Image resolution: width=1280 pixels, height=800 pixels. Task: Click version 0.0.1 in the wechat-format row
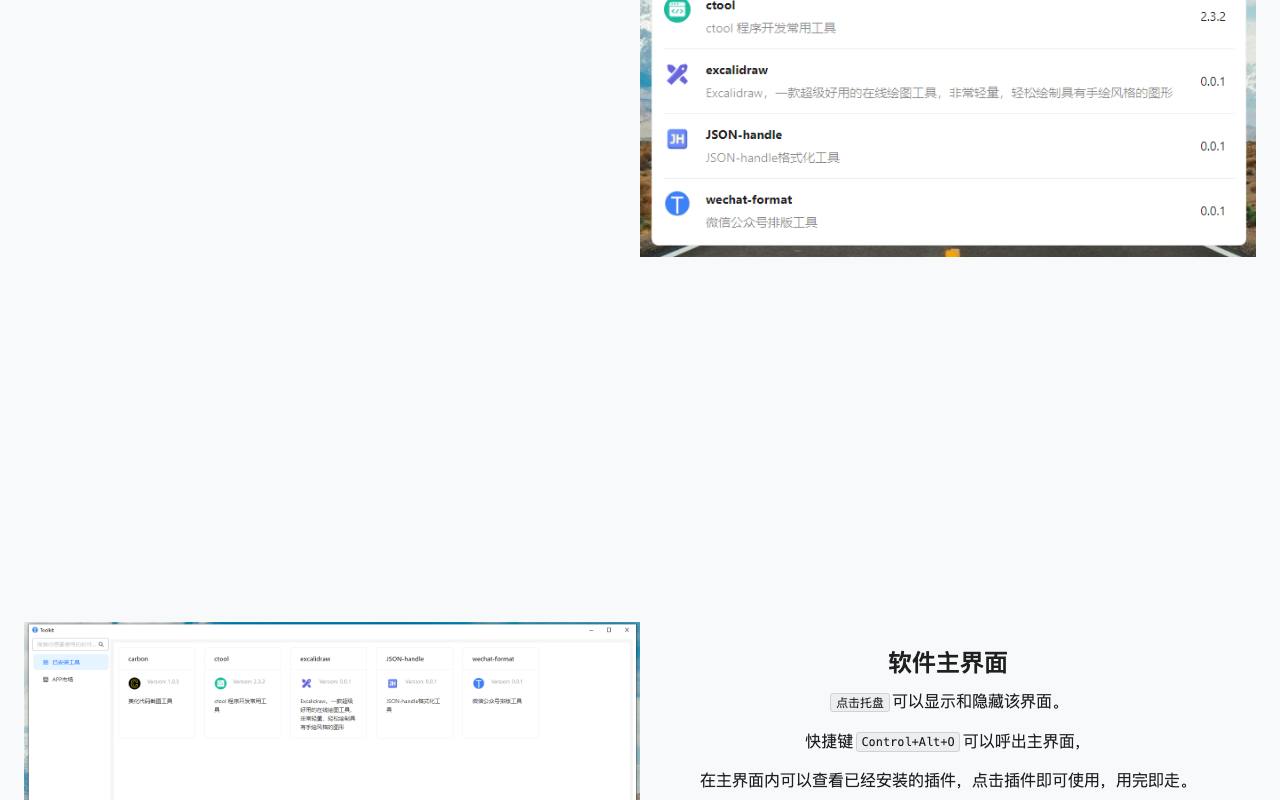pos(1213,211)
